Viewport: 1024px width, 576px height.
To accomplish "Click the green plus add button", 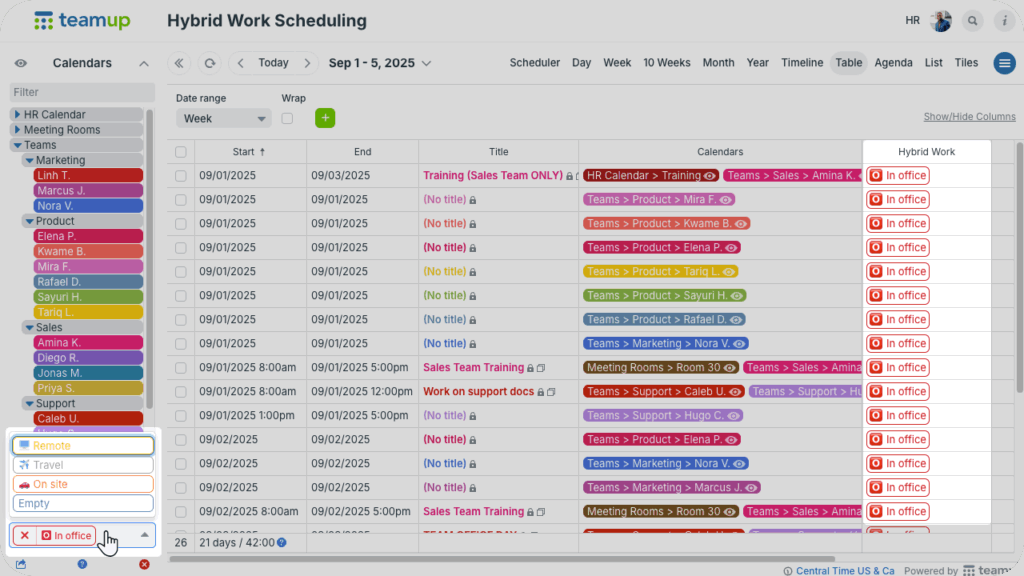I will [x=325, y=118].
